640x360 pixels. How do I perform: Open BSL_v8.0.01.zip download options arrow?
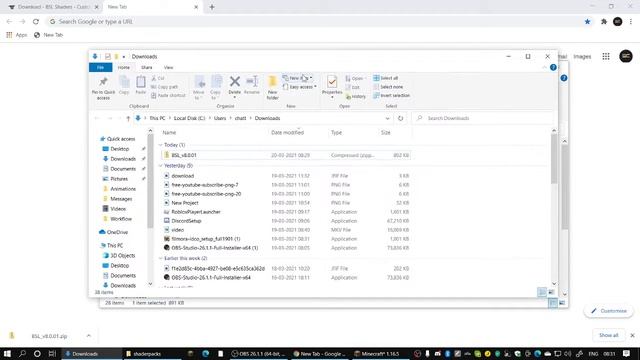pyautogui.click(x=89, y=336)
